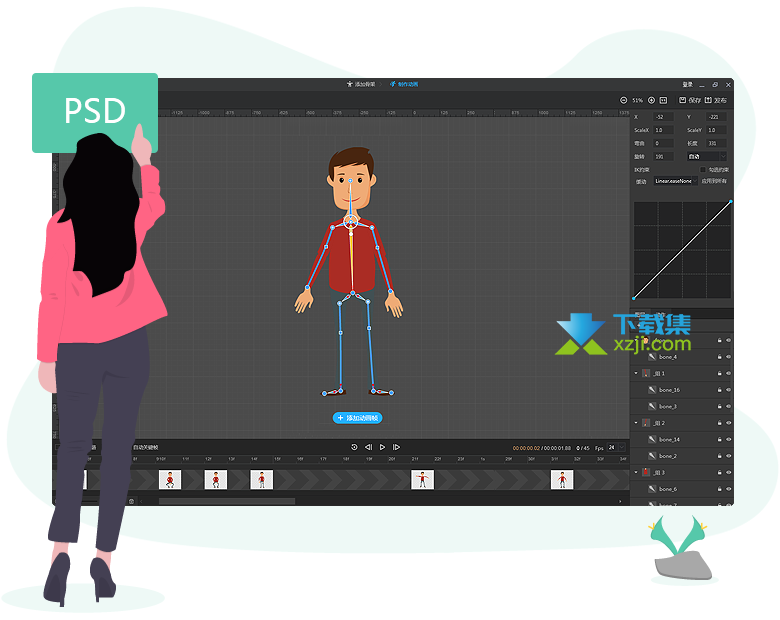Hide the bone_16 layer via its eye icon
This screenshot has width=780, height=620.
728,390
